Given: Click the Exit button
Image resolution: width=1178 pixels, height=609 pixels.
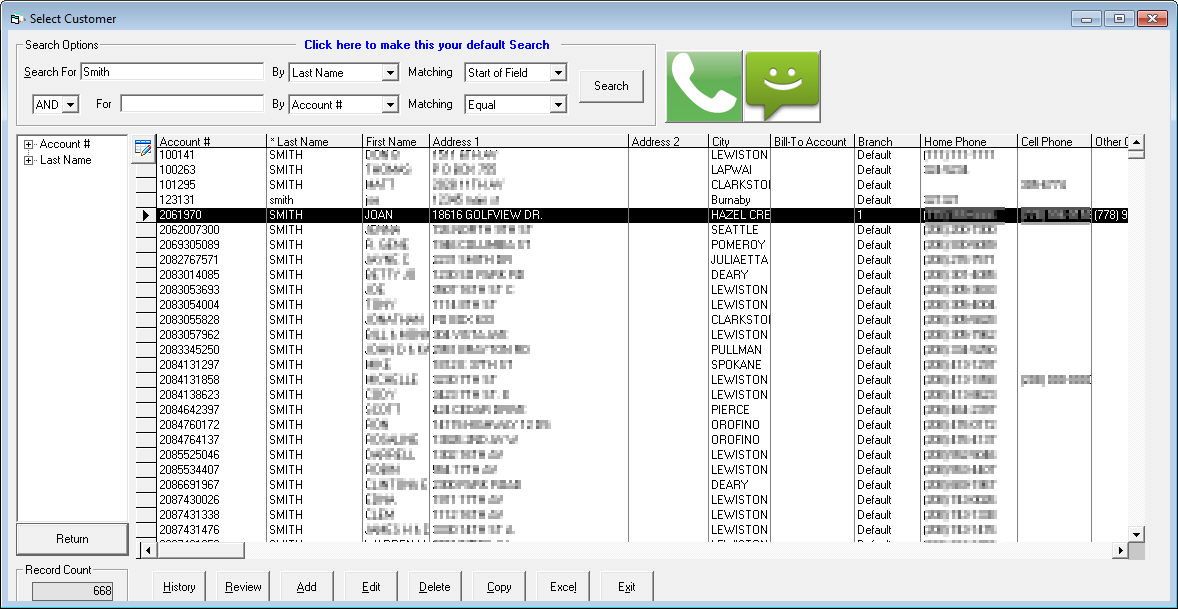Looking at the screenshot, I should click(x=627, y=587).
